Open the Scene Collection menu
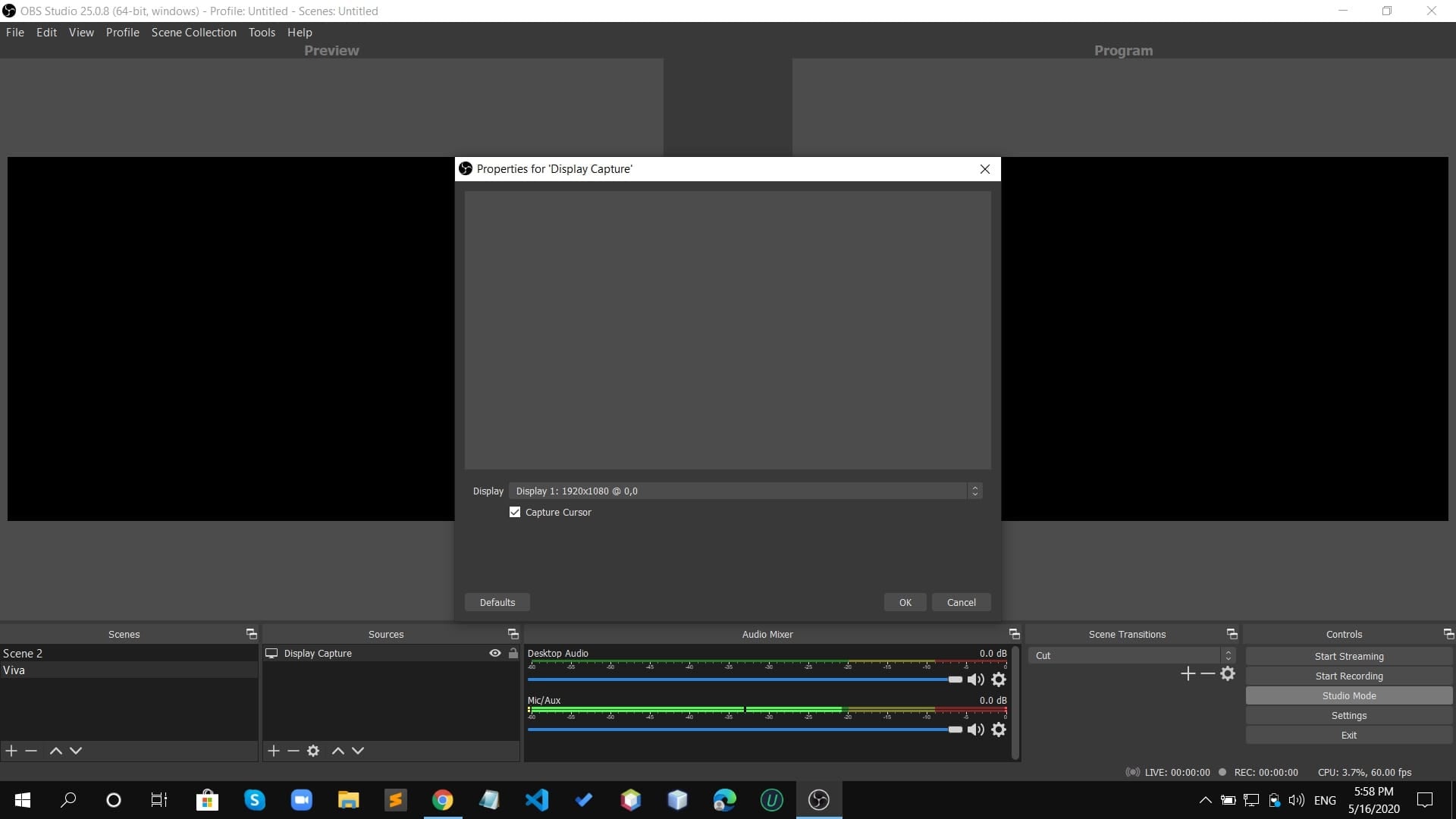This screenshot has width=1456, height=819. 194,33
